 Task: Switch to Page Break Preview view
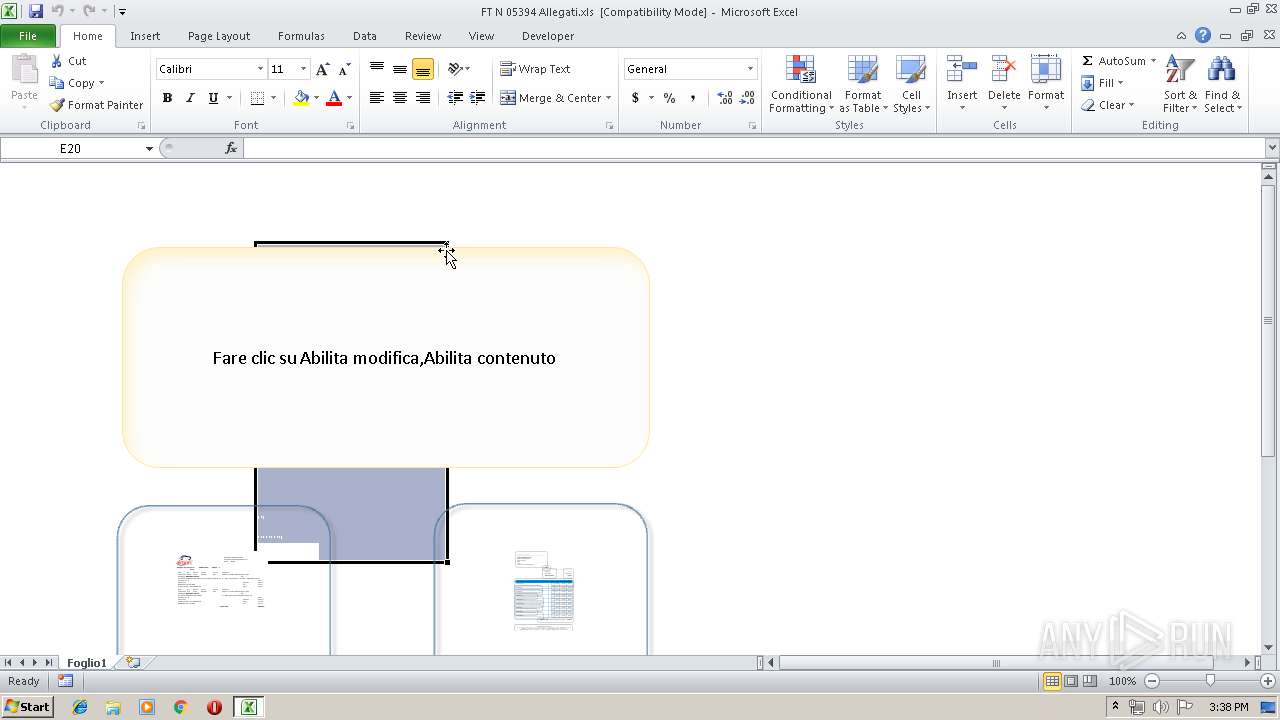point(1089,681)
